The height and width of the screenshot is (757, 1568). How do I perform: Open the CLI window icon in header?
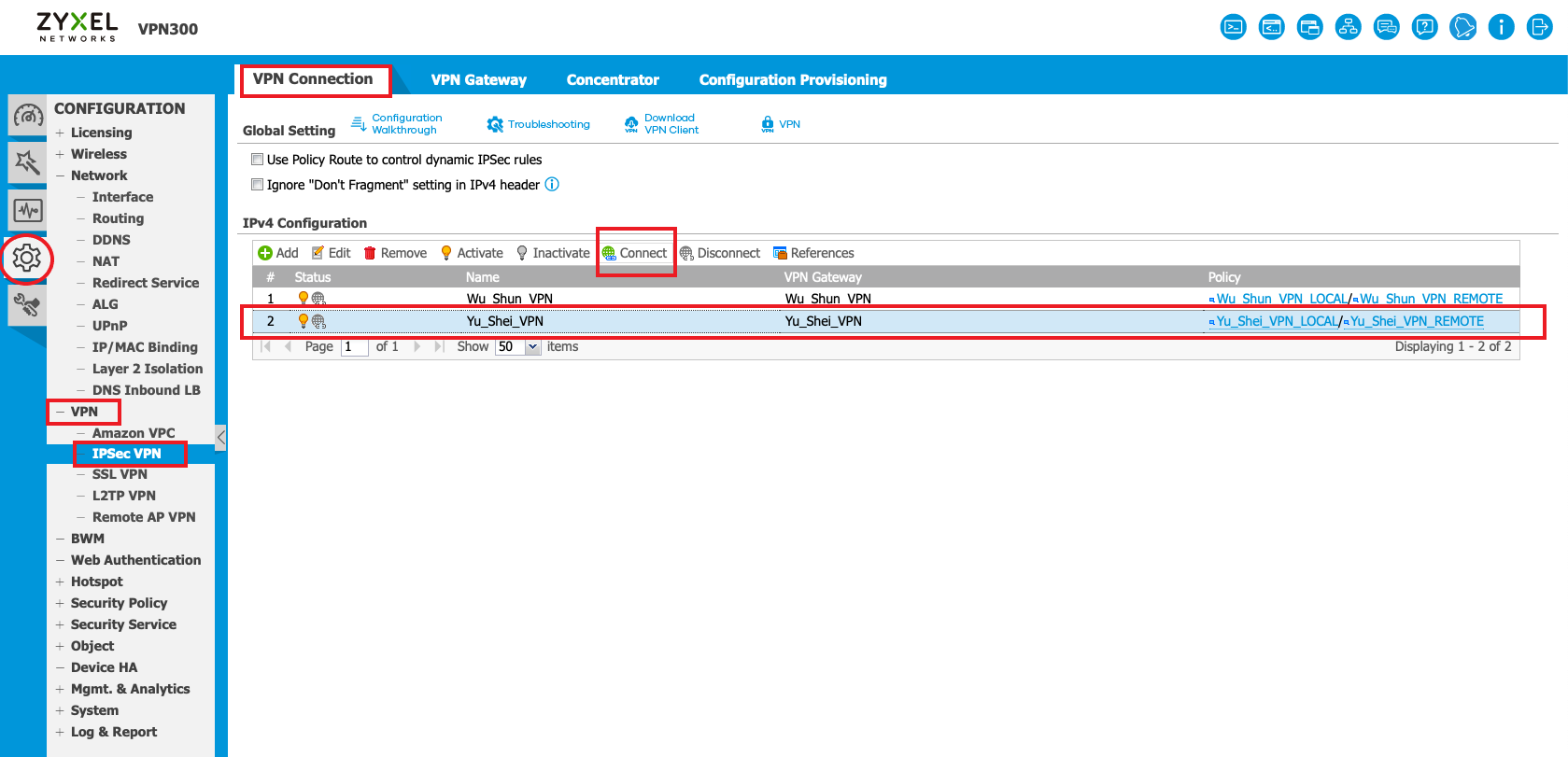pos(1271,27)
